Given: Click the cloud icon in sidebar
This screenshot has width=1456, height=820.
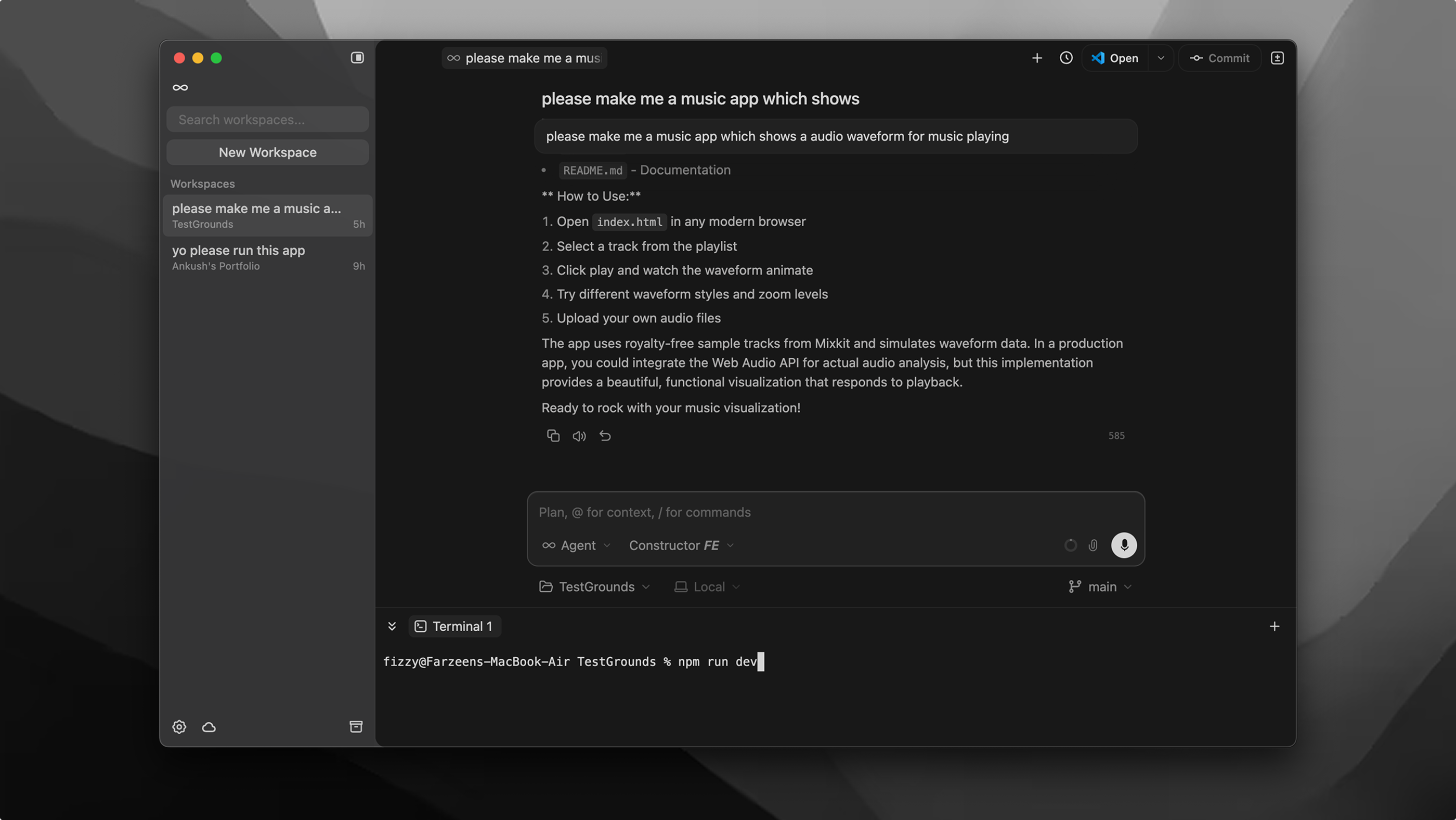Looking at the screenshot, I should (x=209, y=727).
